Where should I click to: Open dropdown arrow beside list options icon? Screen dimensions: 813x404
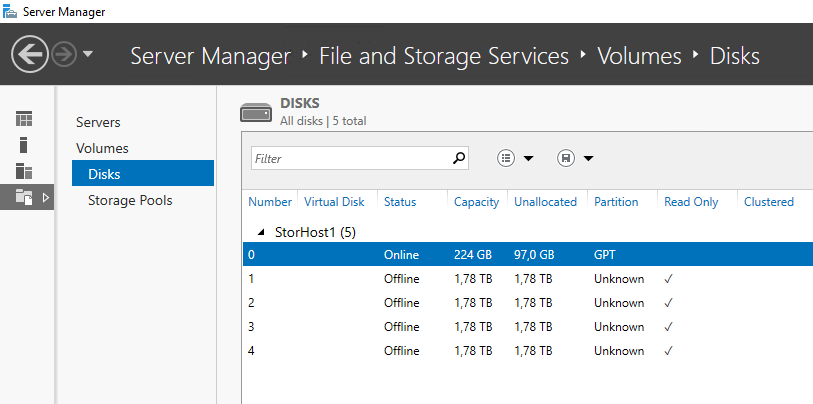tap(528, 158)
